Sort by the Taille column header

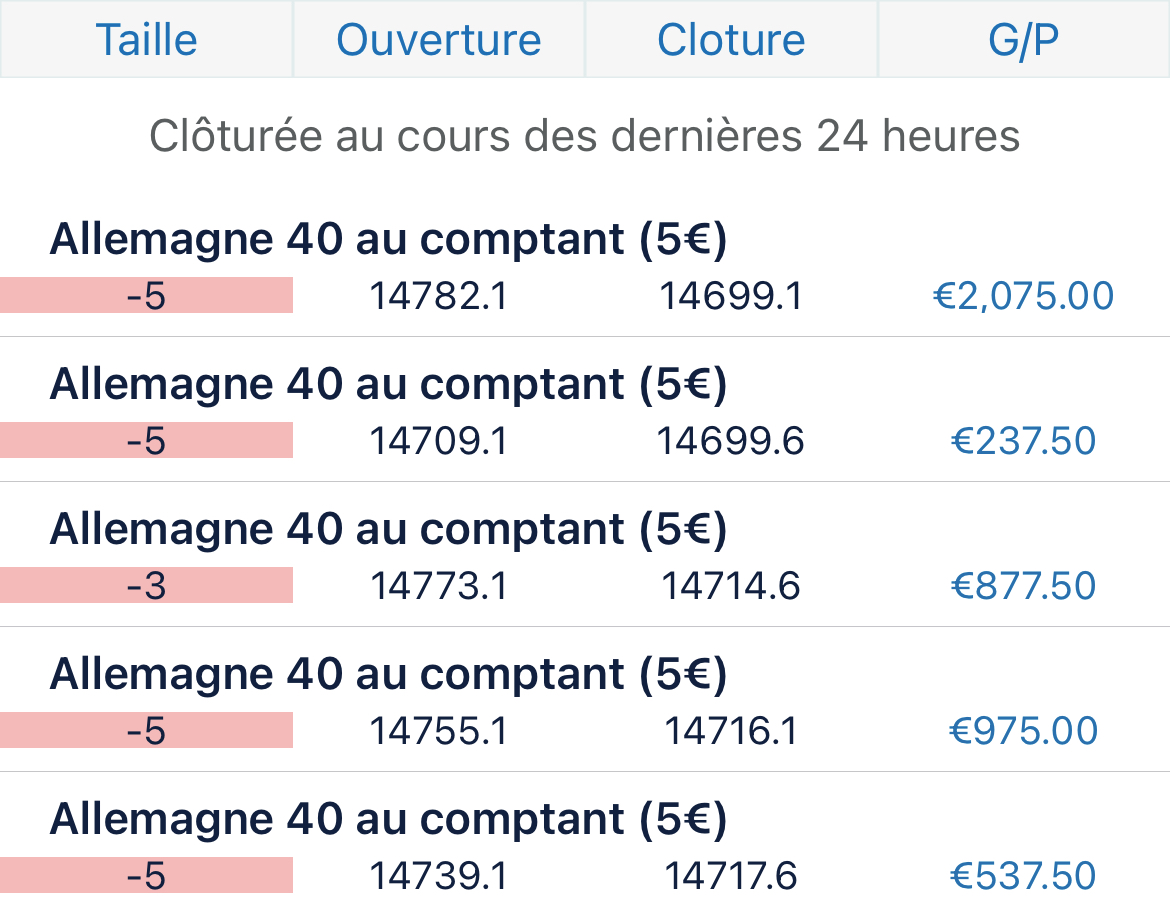(x=146, y=40)
